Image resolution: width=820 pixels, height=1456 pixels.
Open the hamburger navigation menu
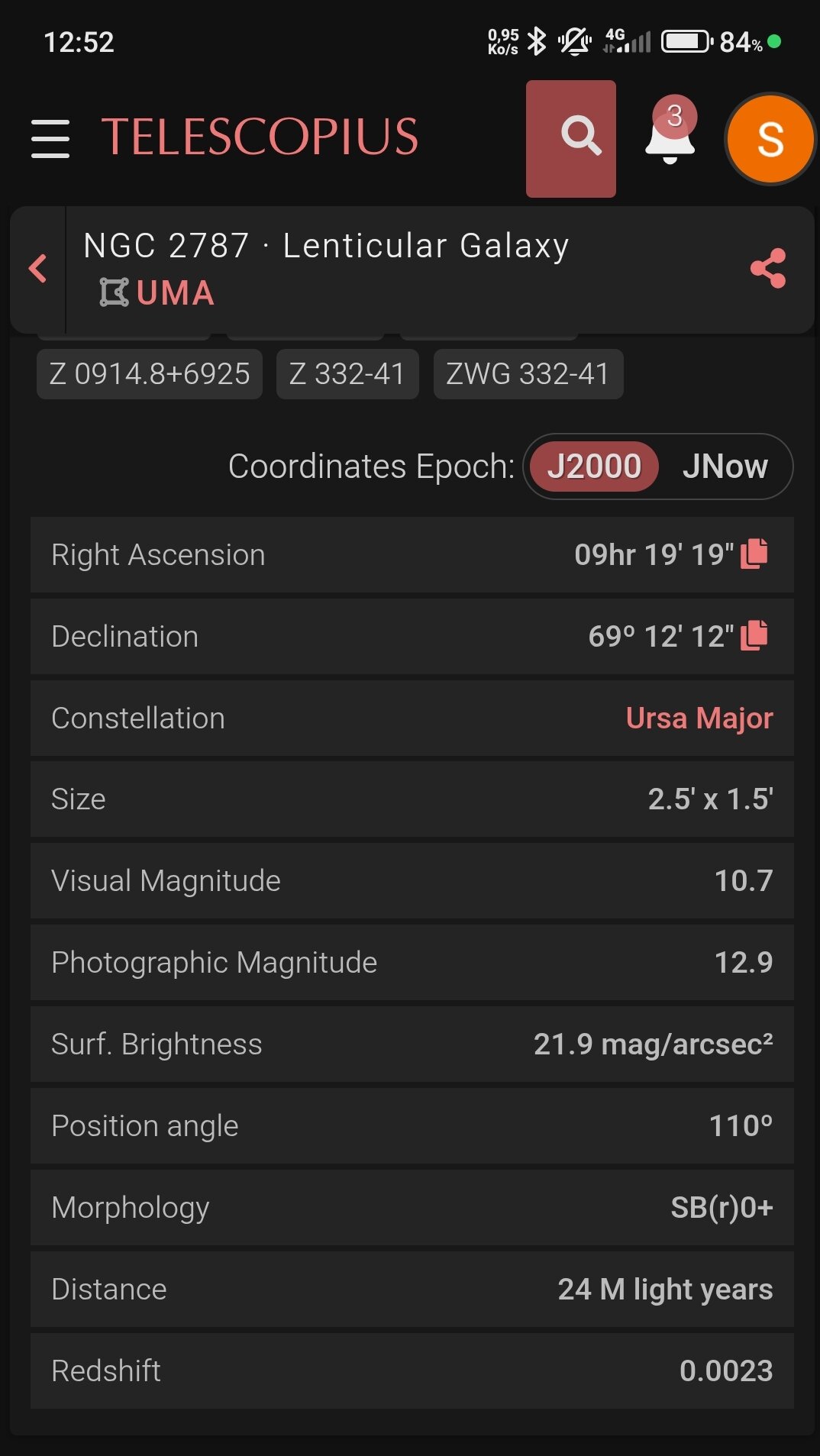[50, 138]
